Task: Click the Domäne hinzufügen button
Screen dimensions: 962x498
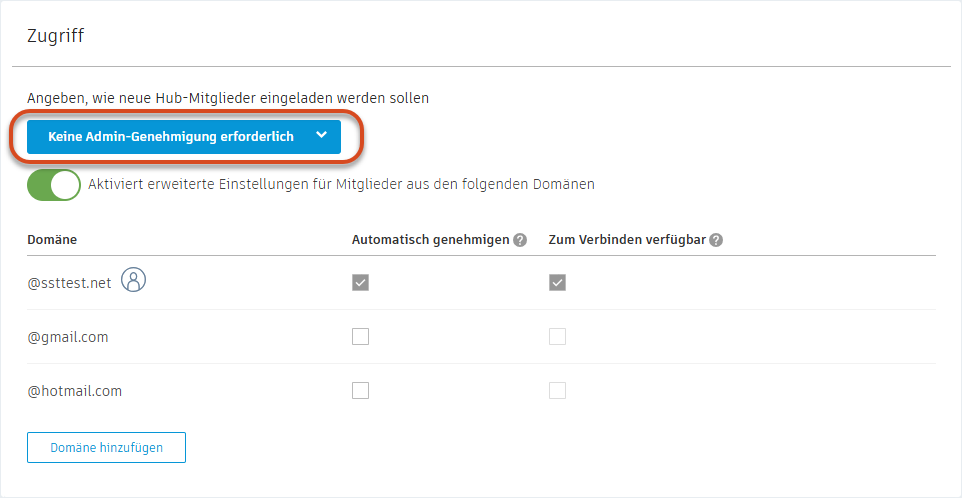Action: [x=106, y=448]
